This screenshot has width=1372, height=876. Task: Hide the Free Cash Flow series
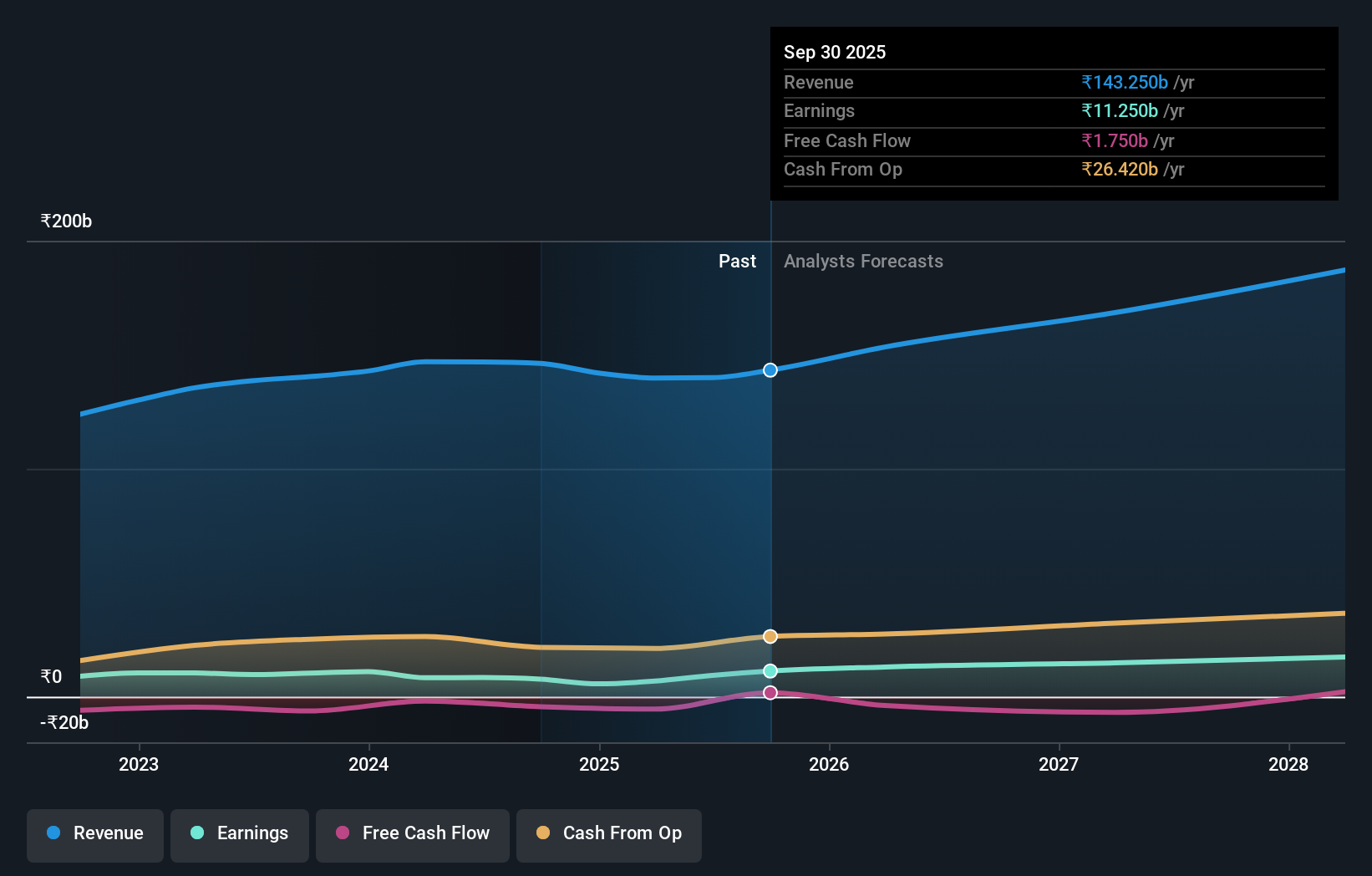click(412, 833)
